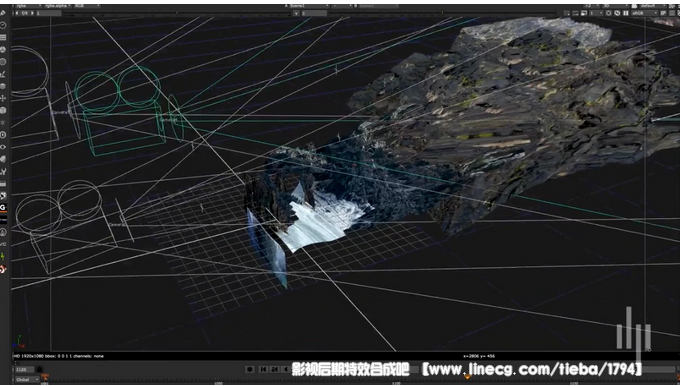This screenshot has height=386, width=687.
Task: Open the MetaData nodes toolbar icon
Action: (x=3, y=159)
